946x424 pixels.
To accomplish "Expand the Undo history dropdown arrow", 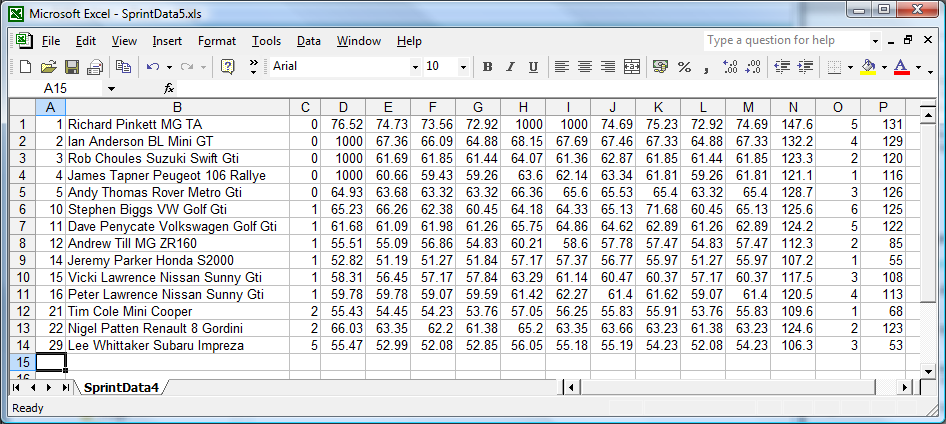I will tap(170, 67).
